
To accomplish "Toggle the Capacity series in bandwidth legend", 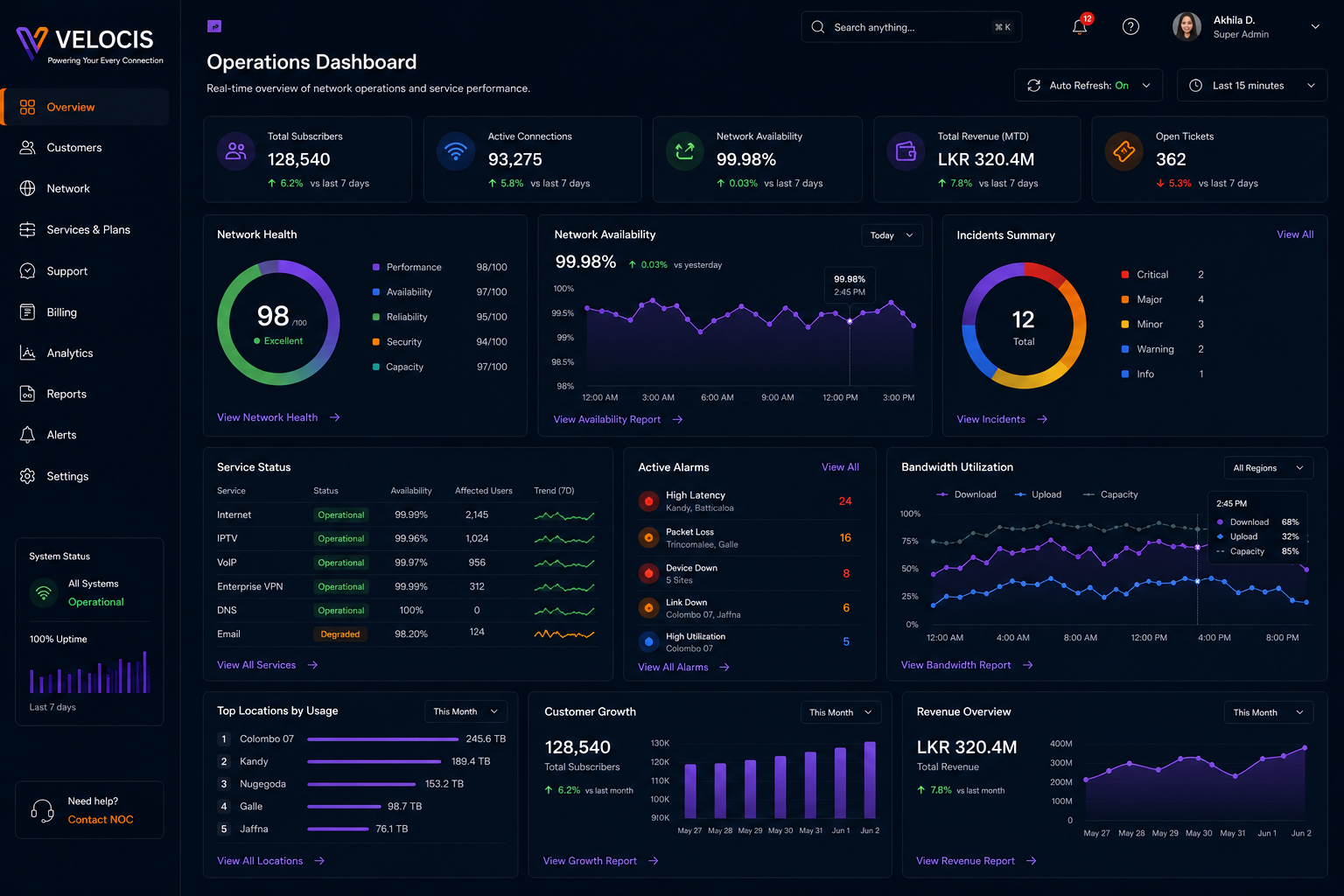I will [1110, 494].
